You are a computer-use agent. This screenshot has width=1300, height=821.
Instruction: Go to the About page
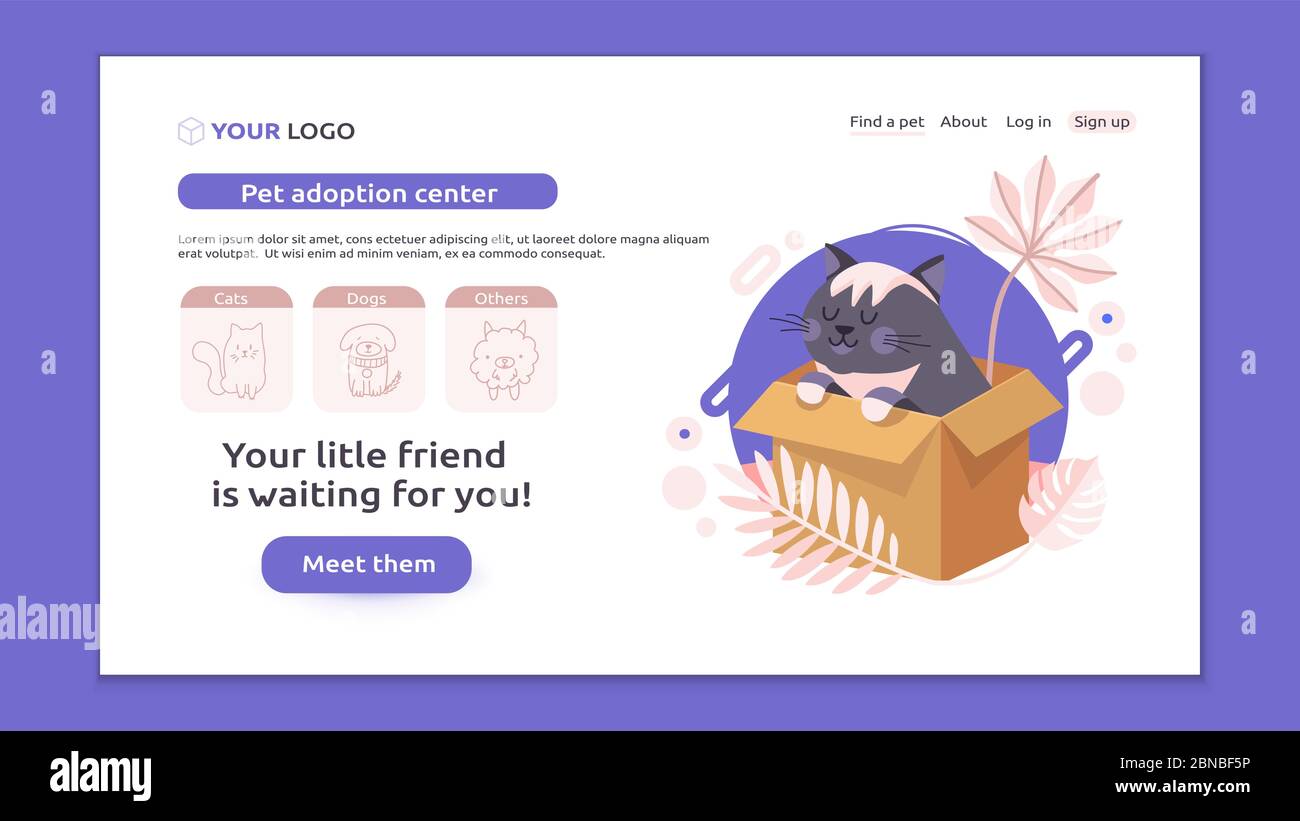click(x=963, y=122)
